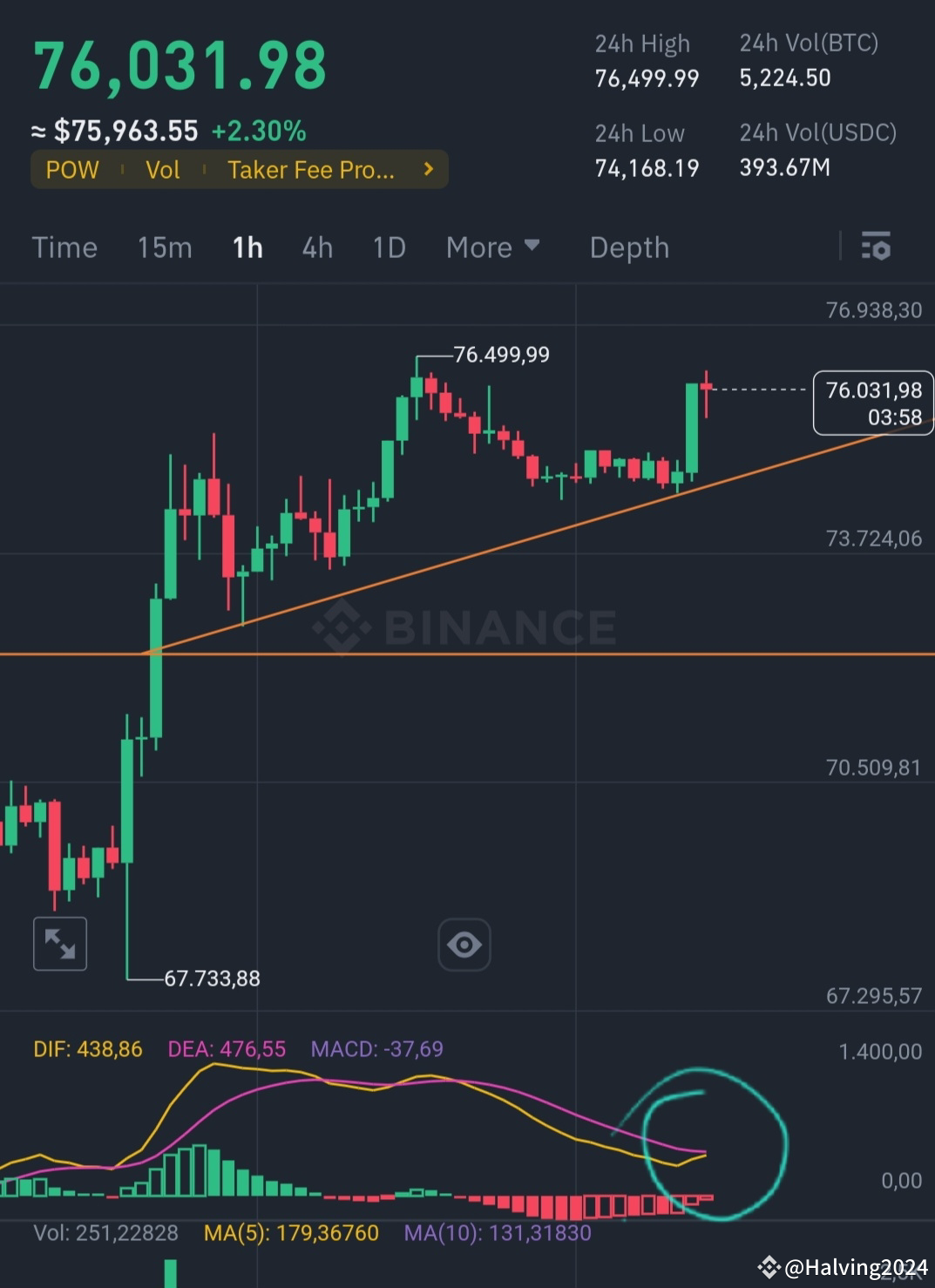Click the 1D candle timeframe
The height and width of the screenshot is (1288, 935).
(388, 247)
